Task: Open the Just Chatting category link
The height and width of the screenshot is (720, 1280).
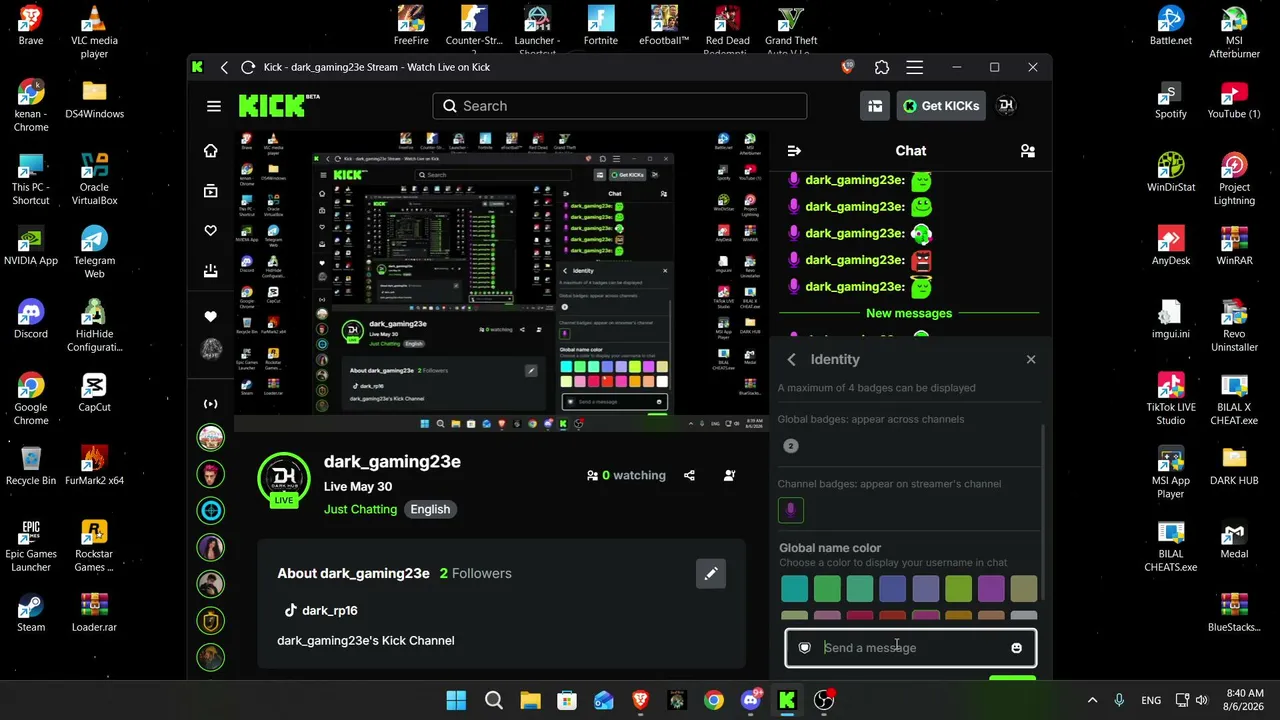Action: pos(360,509)
